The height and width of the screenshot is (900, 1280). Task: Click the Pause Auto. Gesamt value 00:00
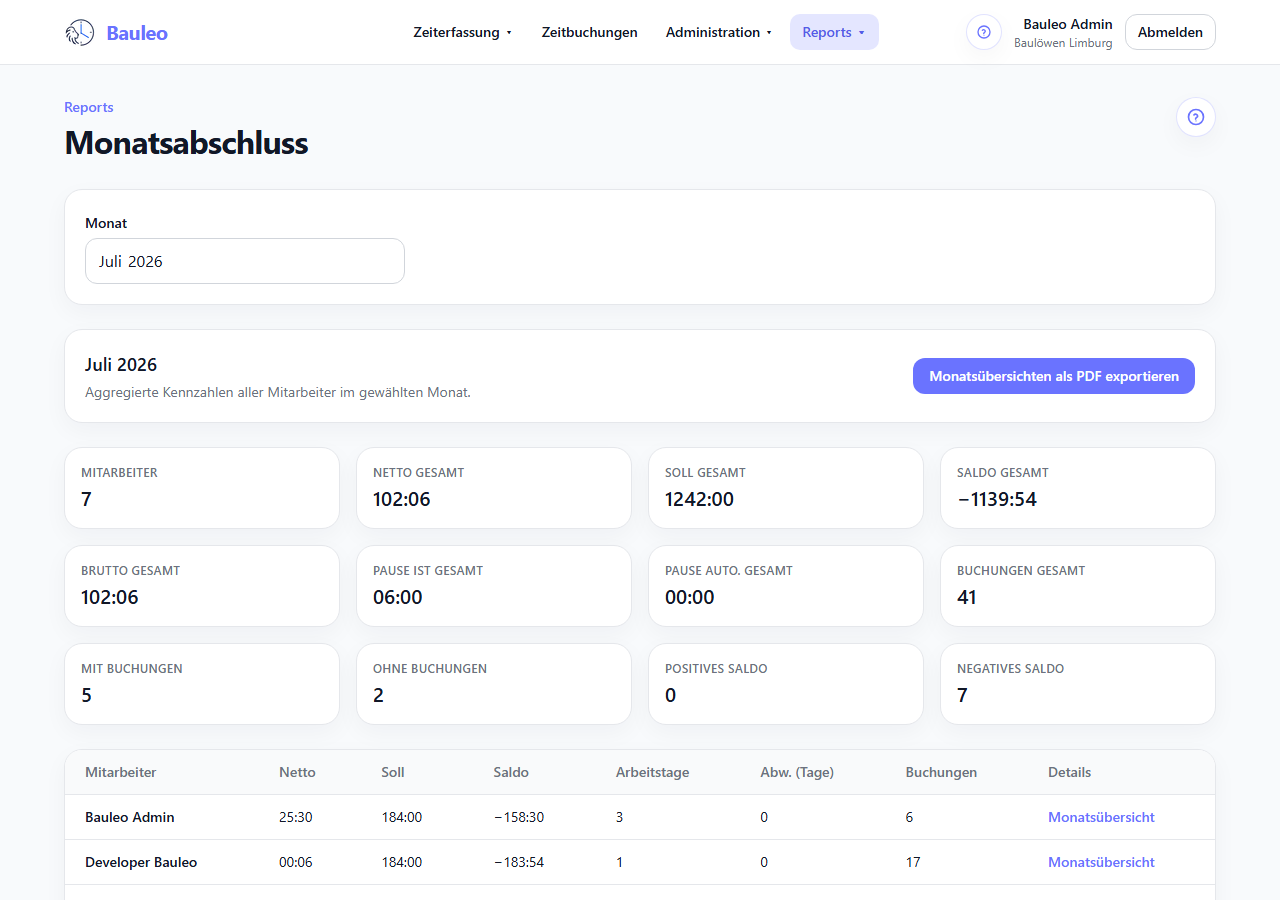pyautogui.click(x=690, y=597)
